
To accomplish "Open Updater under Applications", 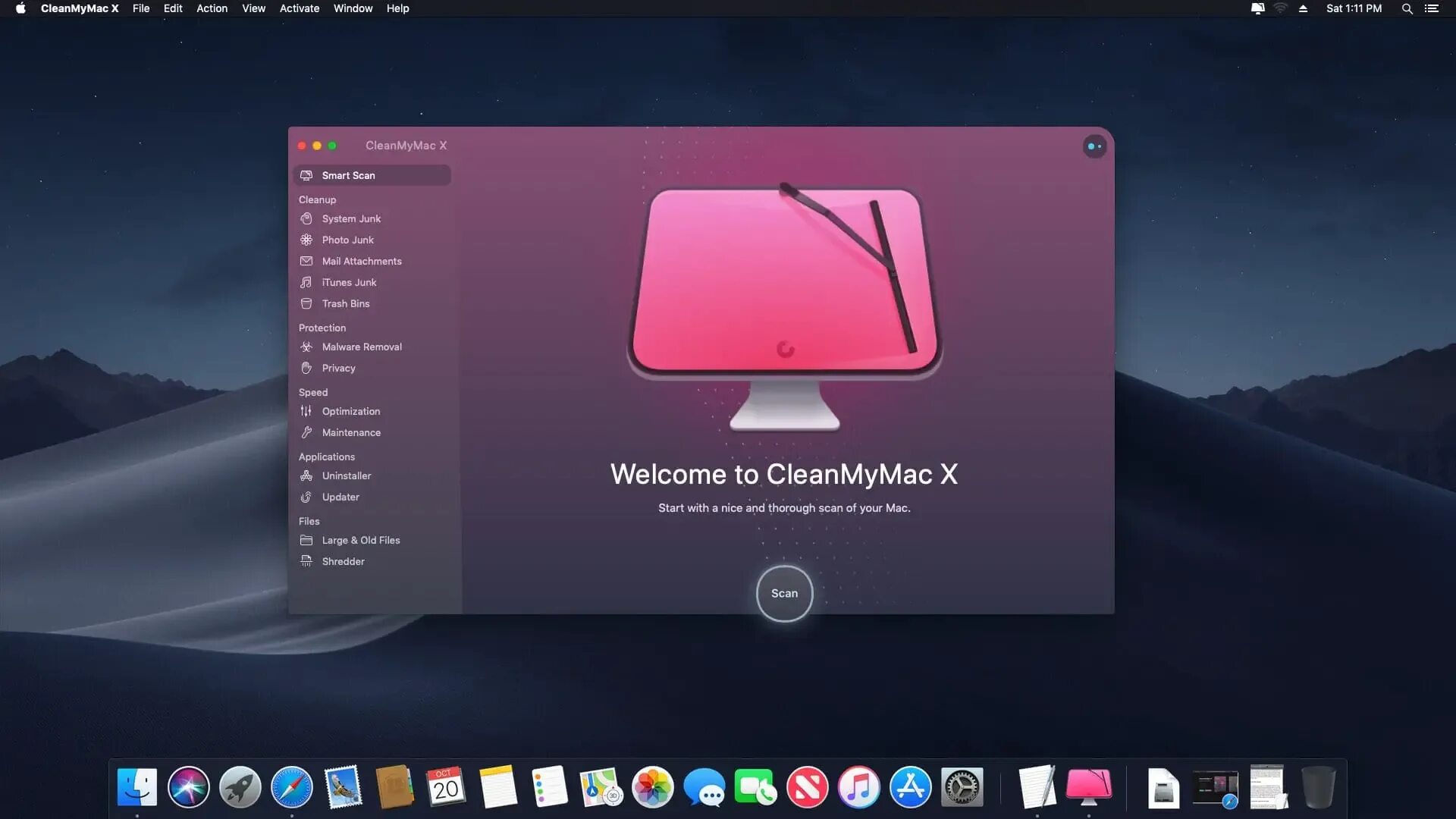I will (x=340, y=497).
